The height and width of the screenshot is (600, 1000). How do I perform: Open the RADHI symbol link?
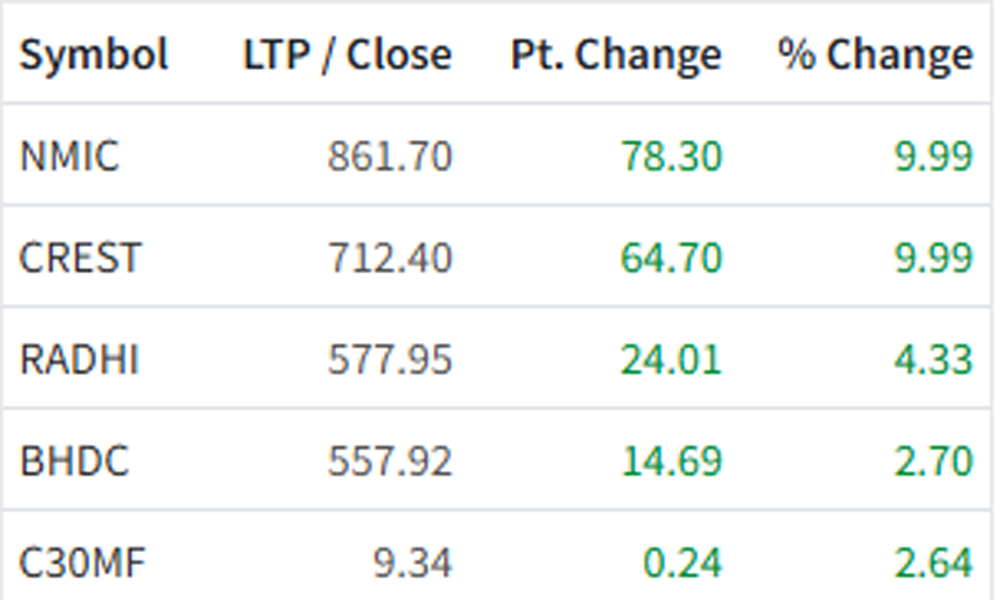tap(79, 359)
